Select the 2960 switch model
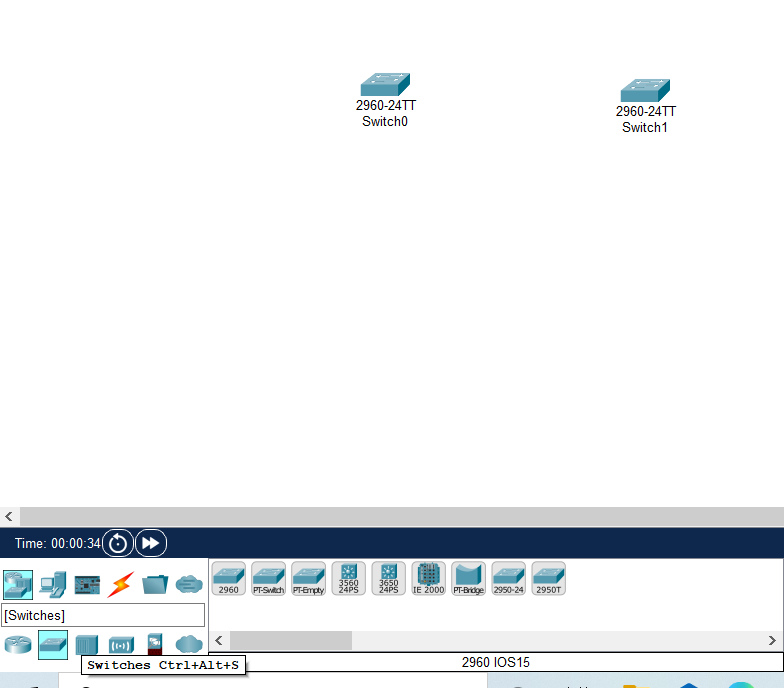Viewport: 784px width, 688px height. 228,578
